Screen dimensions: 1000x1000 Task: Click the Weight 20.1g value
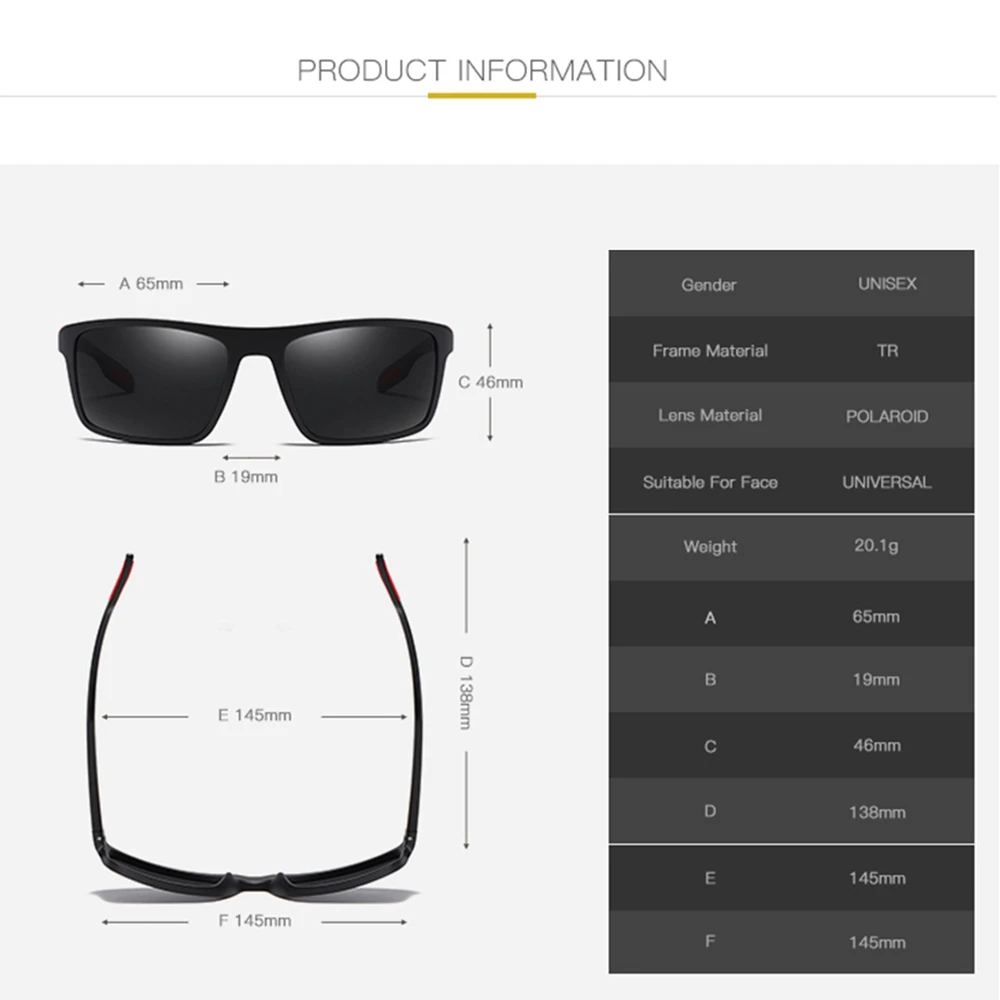coord(876,546)
